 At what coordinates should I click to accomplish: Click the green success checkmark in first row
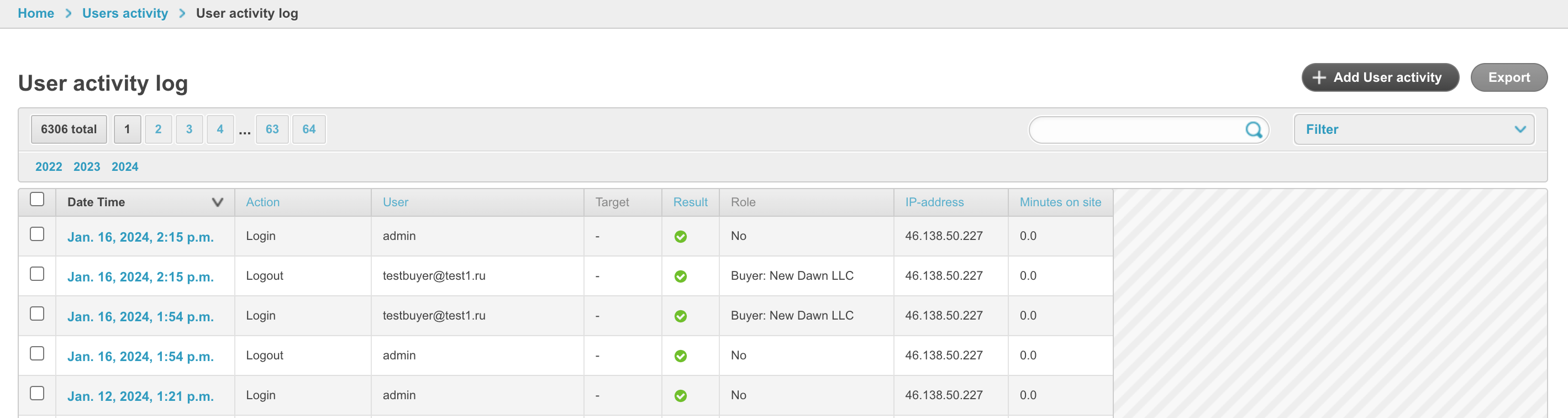click(680, 237)
